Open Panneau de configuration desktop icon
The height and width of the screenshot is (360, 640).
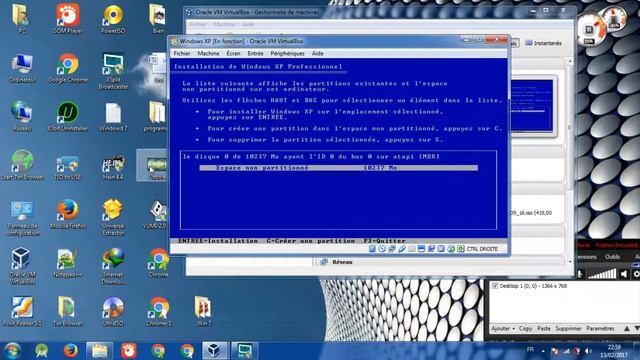tap(22, 217)
